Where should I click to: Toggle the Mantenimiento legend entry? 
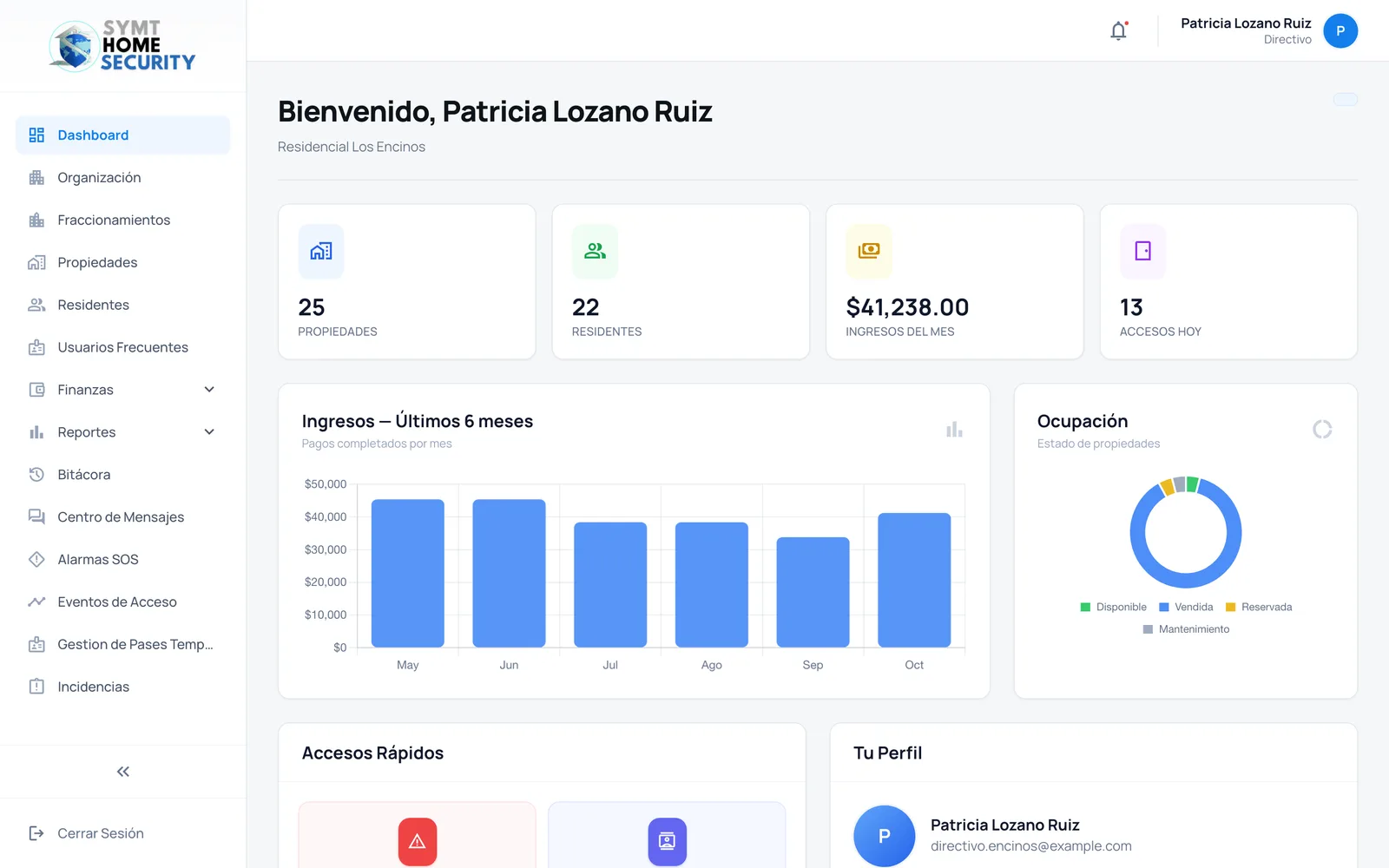click(x=1186, y=629)
